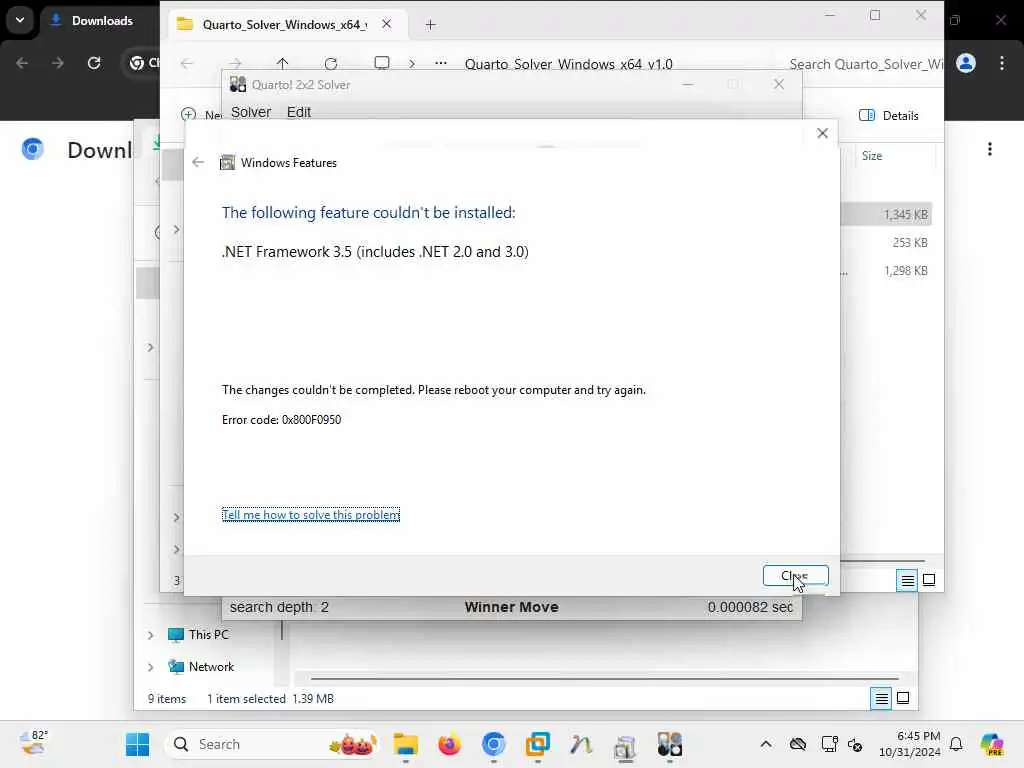Open the VMware taskbar icon

[537, 744]
